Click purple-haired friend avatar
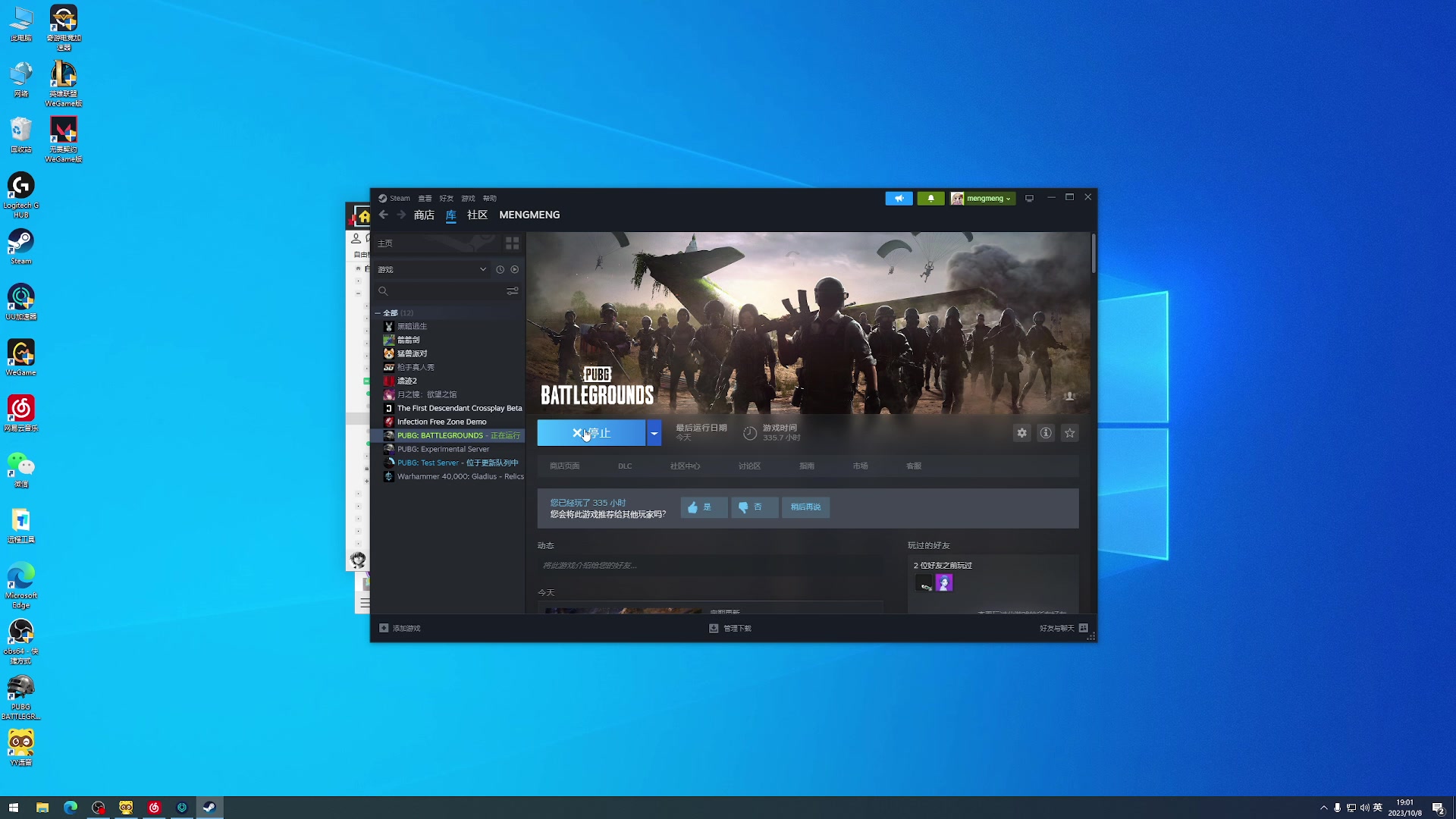Image resolution: width=1456 pixels, height=819 pixels. point(944,583)
